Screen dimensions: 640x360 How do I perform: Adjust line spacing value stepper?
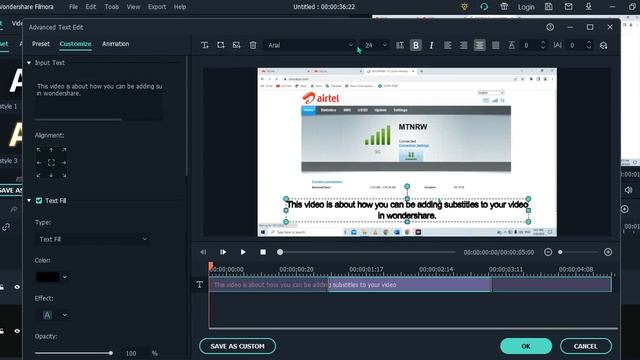point(589,45)
